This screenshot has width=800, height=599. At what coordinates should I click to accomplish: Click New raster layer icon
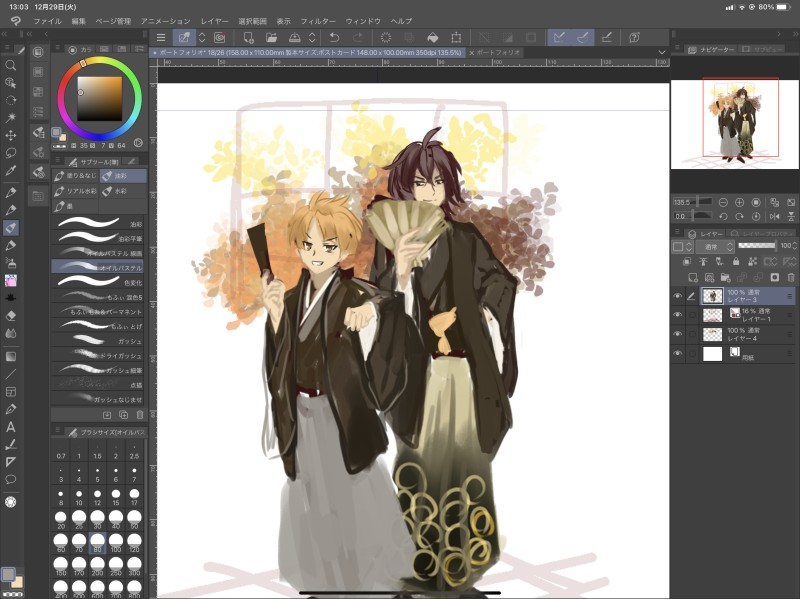point(692,278)
